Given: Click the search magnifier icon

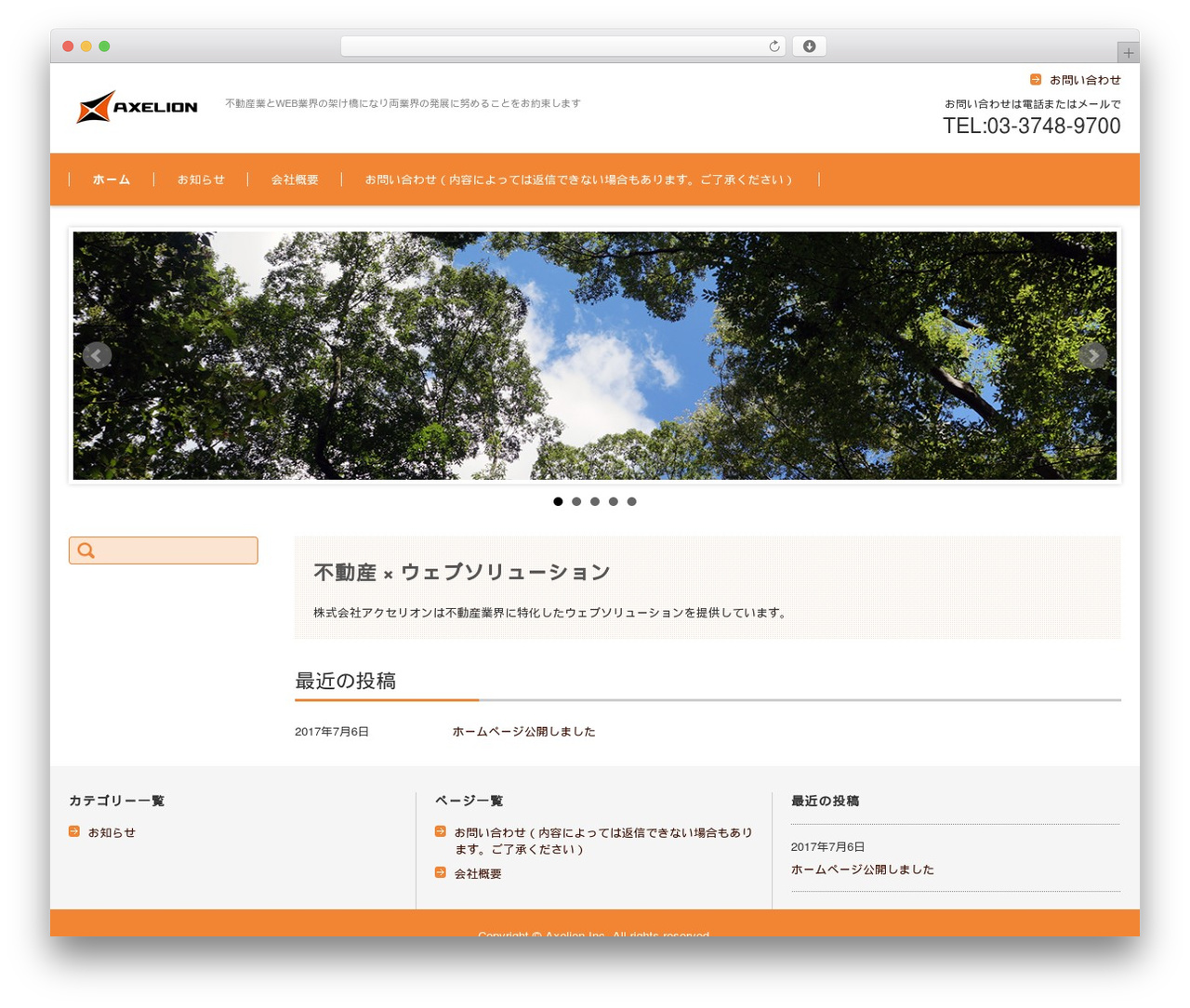Looking at the screenshot, I should tap(86, 550).
